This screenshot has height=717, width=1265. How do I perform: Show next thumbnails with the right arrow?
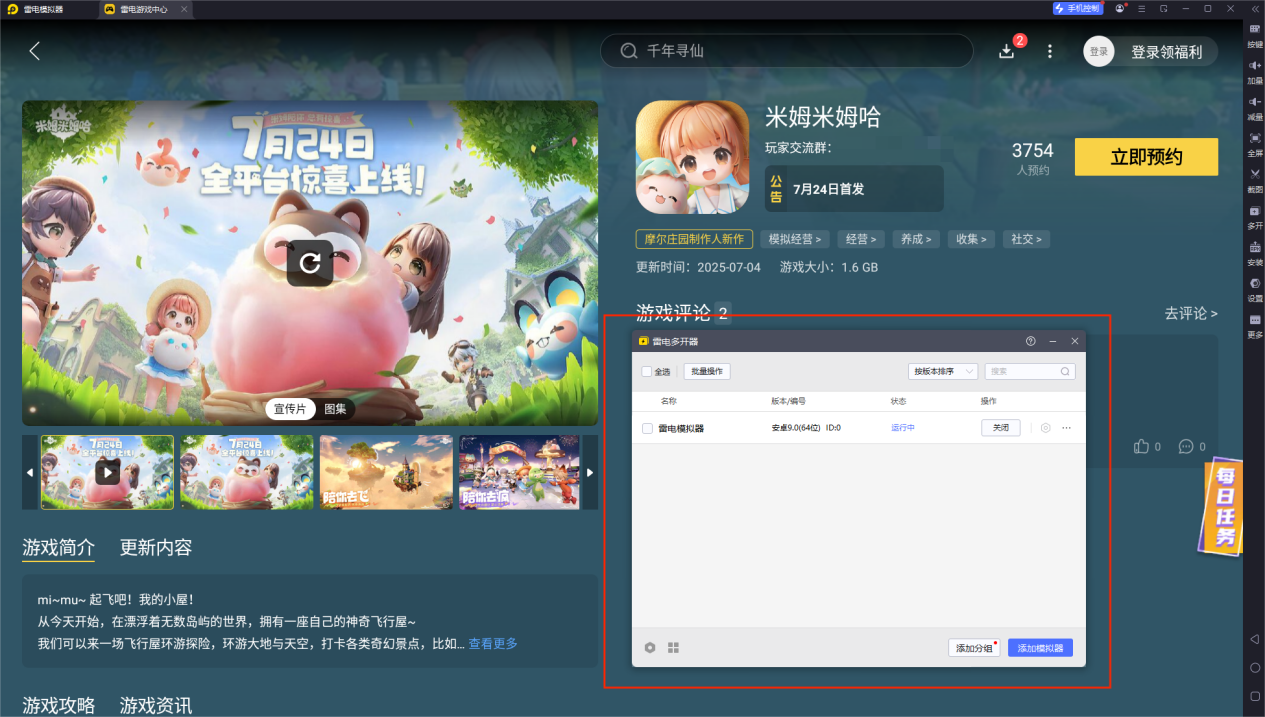tap(591, 472)
